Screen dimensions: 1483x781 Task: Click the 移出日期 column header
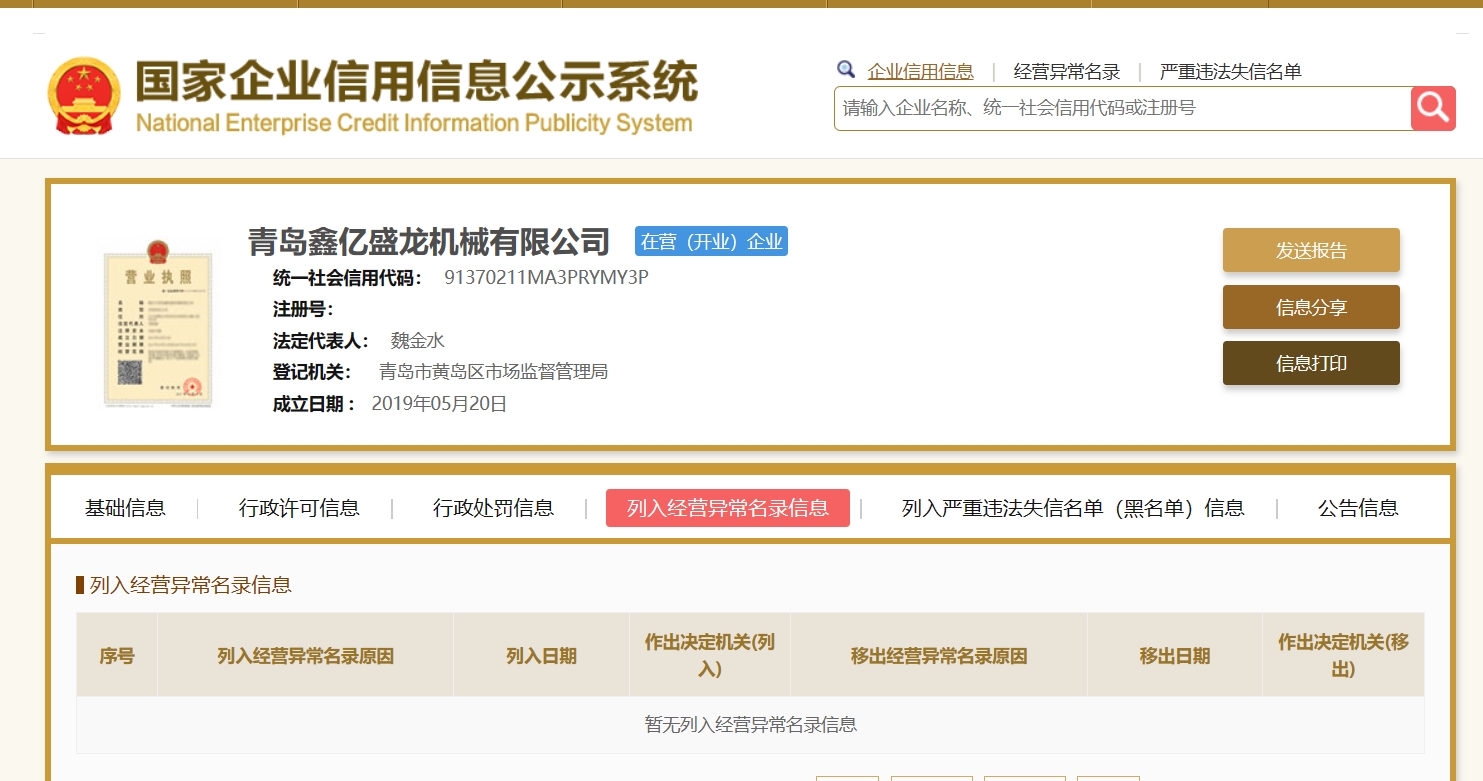click(x=1175, y=656)
